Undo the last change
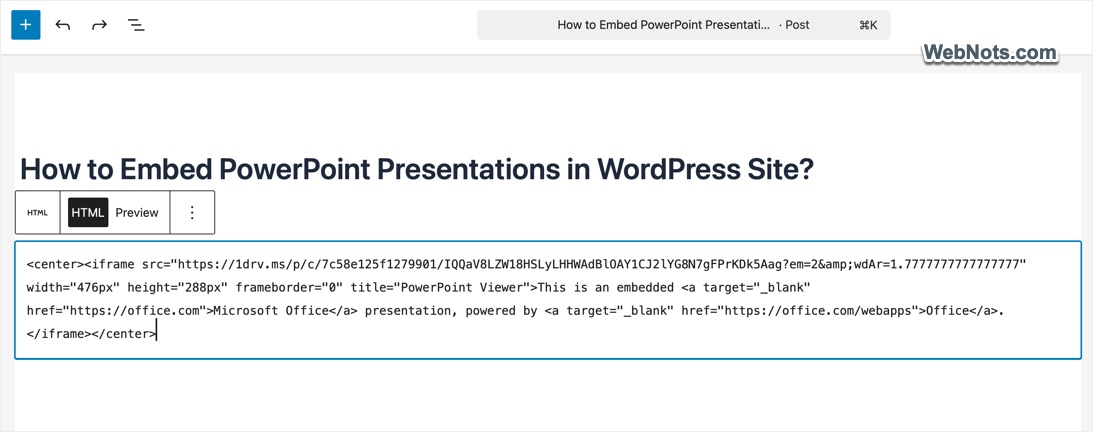This screenshot has height=432, width=1093. point(63,25)
